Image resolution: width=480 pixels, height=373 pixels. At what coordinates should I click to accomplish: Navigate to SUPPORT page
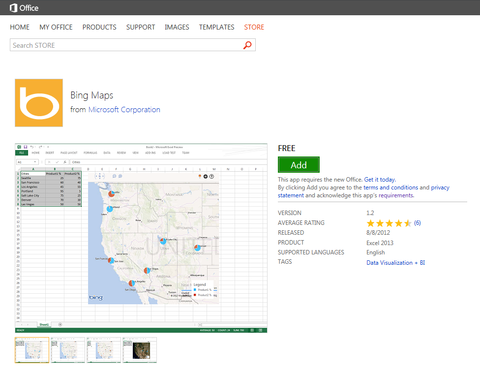point(140,27)
